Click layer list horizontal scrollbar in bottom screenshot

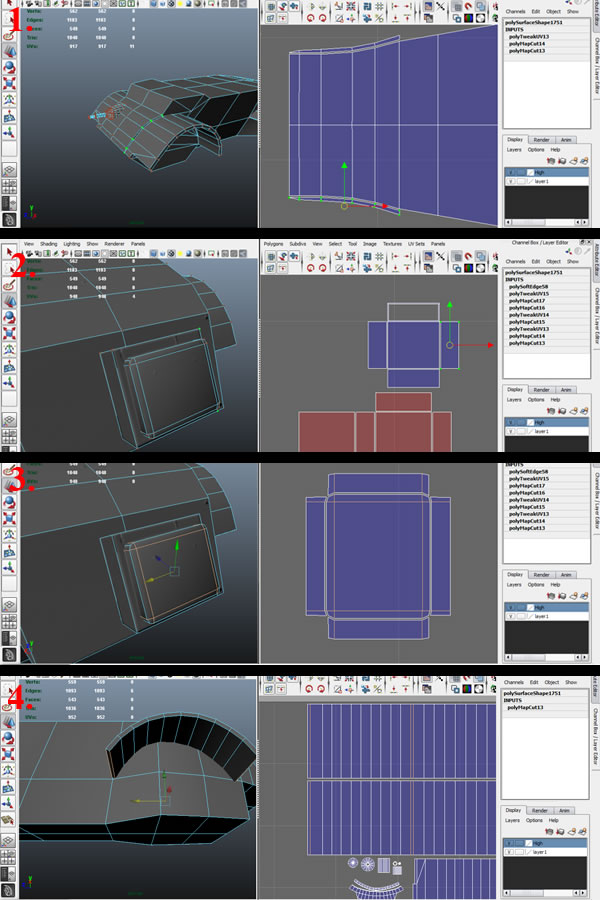coord(545,893)
